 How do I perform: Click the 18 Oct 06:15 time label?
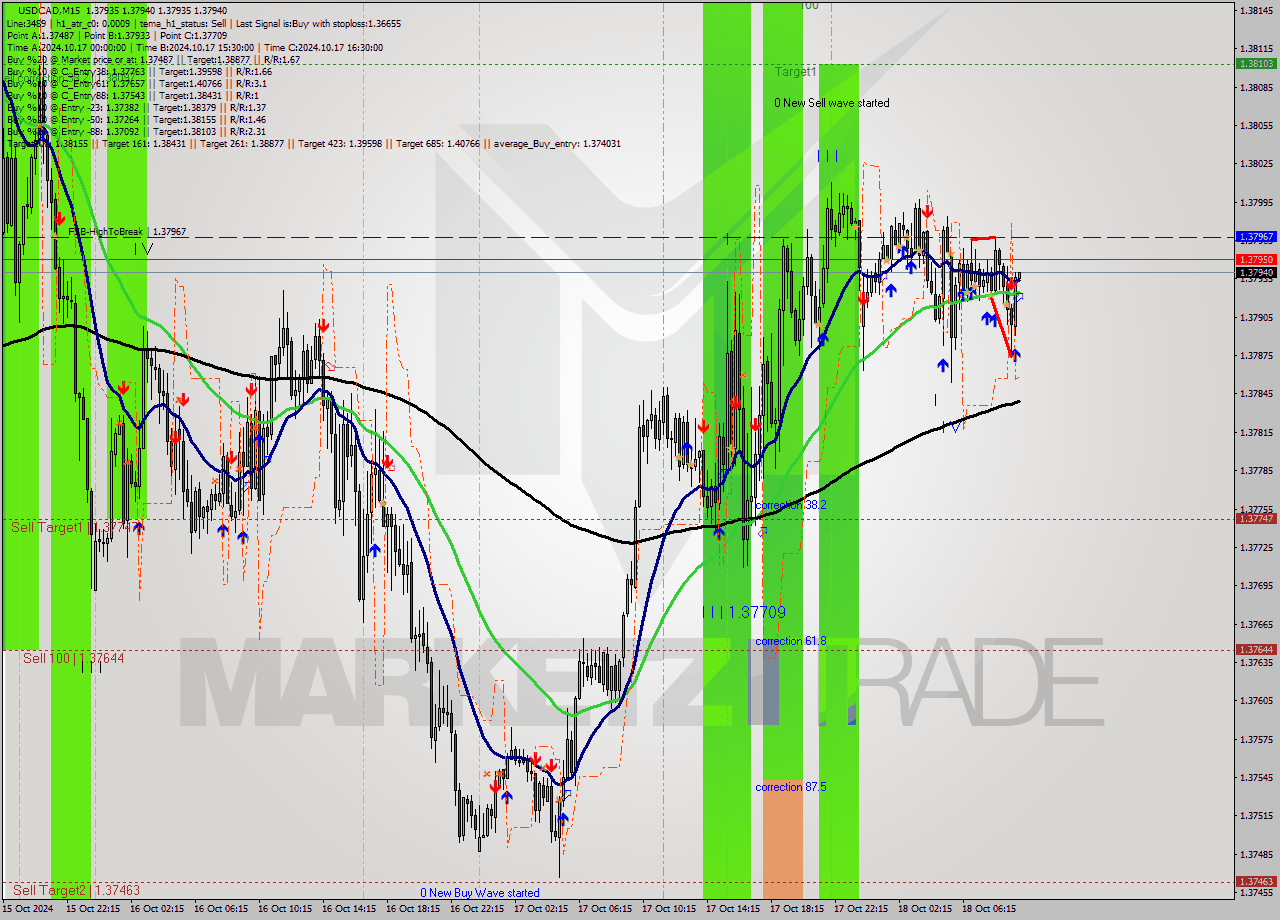click(988, 909)
